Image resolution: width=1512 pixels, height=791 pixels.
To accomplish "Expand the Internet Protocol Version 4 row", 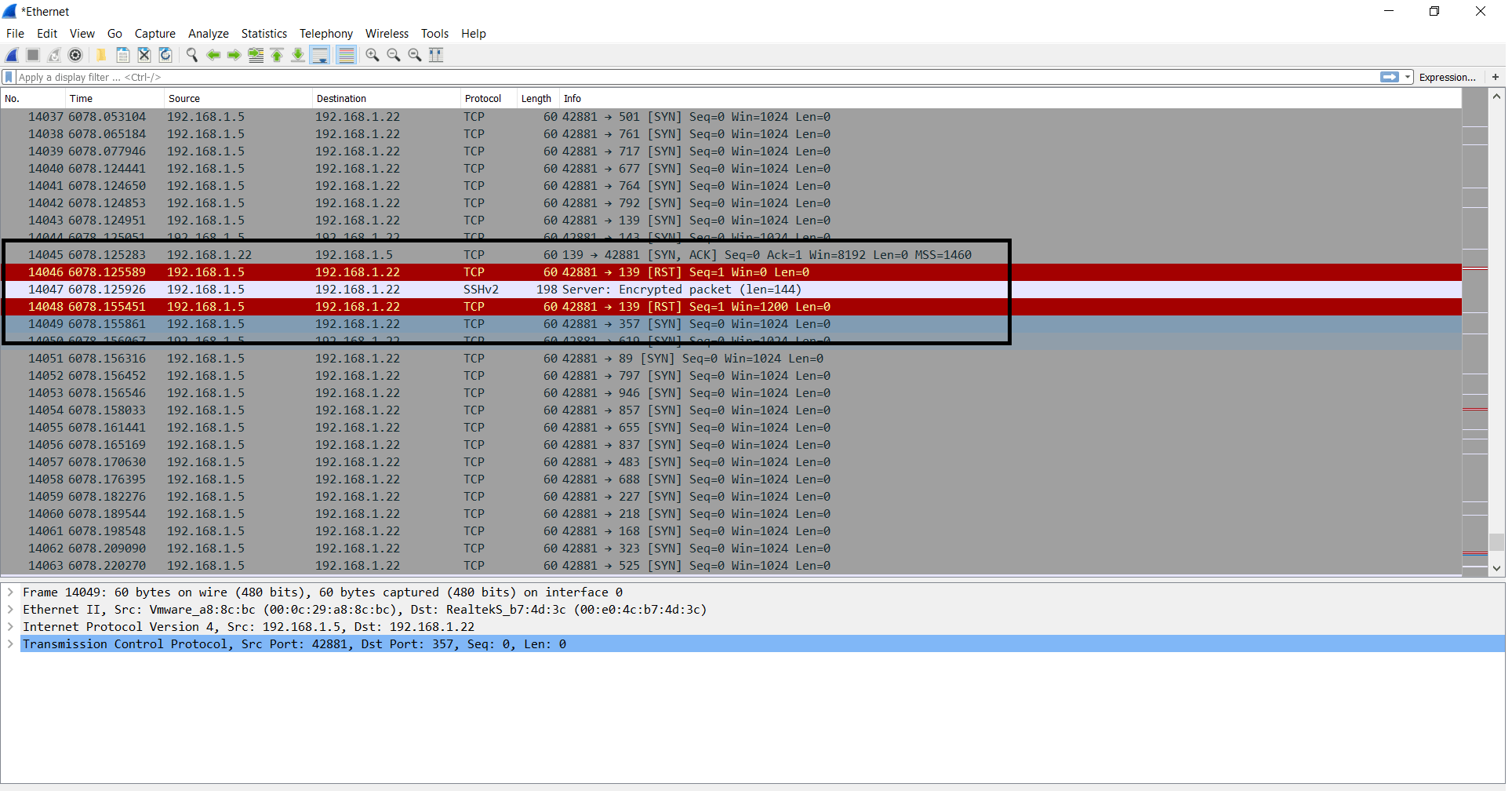I will [x=10, y=626].
